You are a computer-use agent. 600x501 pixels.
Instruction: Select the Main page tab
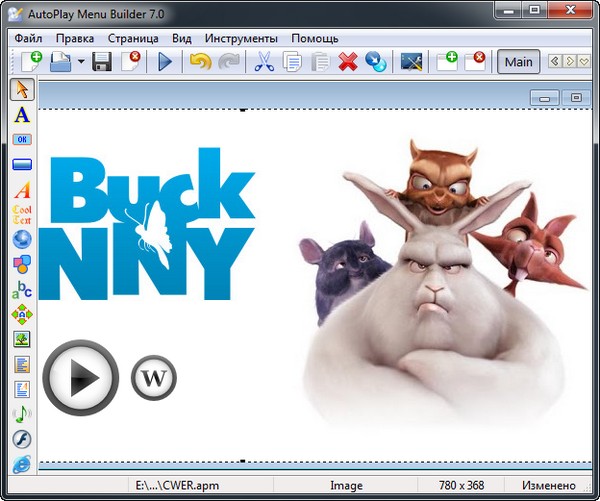coord(518,62)
